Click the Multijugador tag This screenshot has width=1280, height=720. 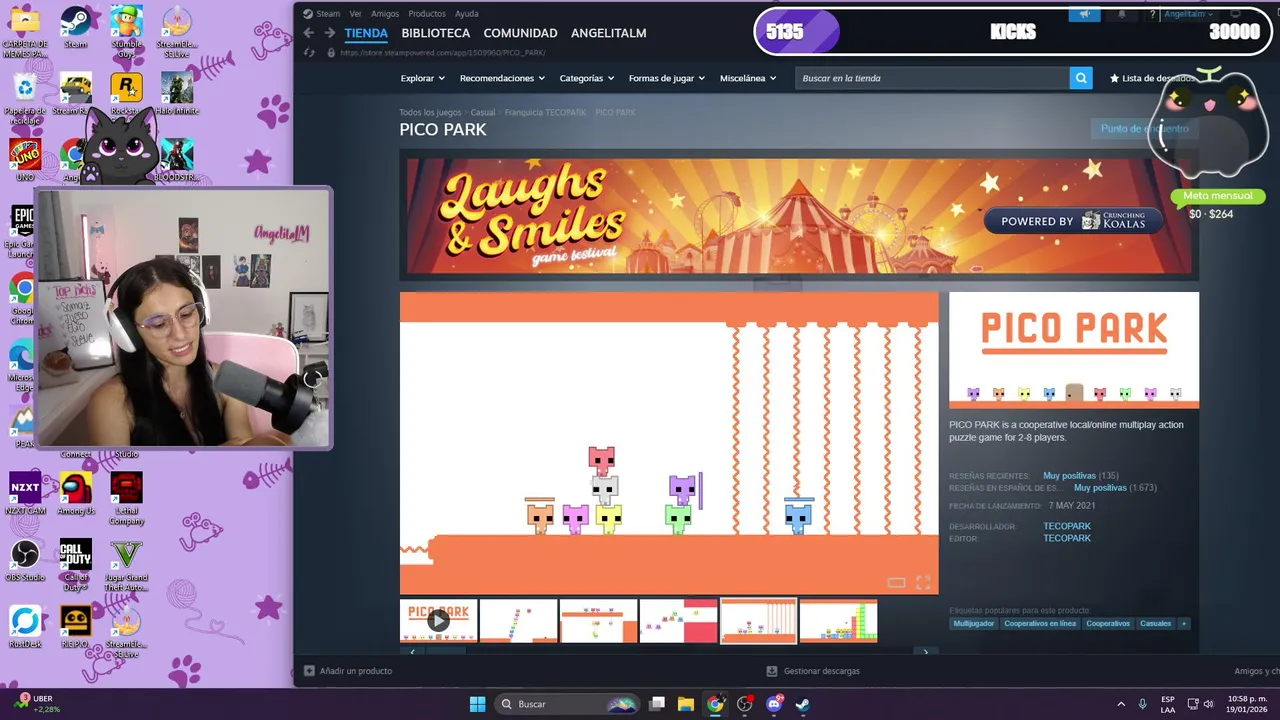coord(973,623)
